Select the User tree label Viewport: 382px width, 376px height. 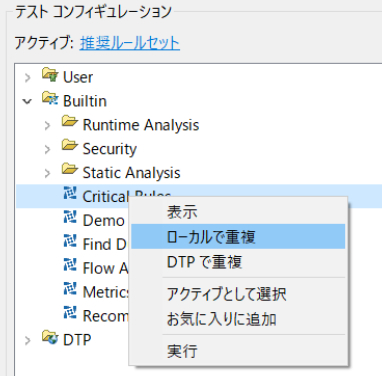pyautogui.click(x=78, y=77)
